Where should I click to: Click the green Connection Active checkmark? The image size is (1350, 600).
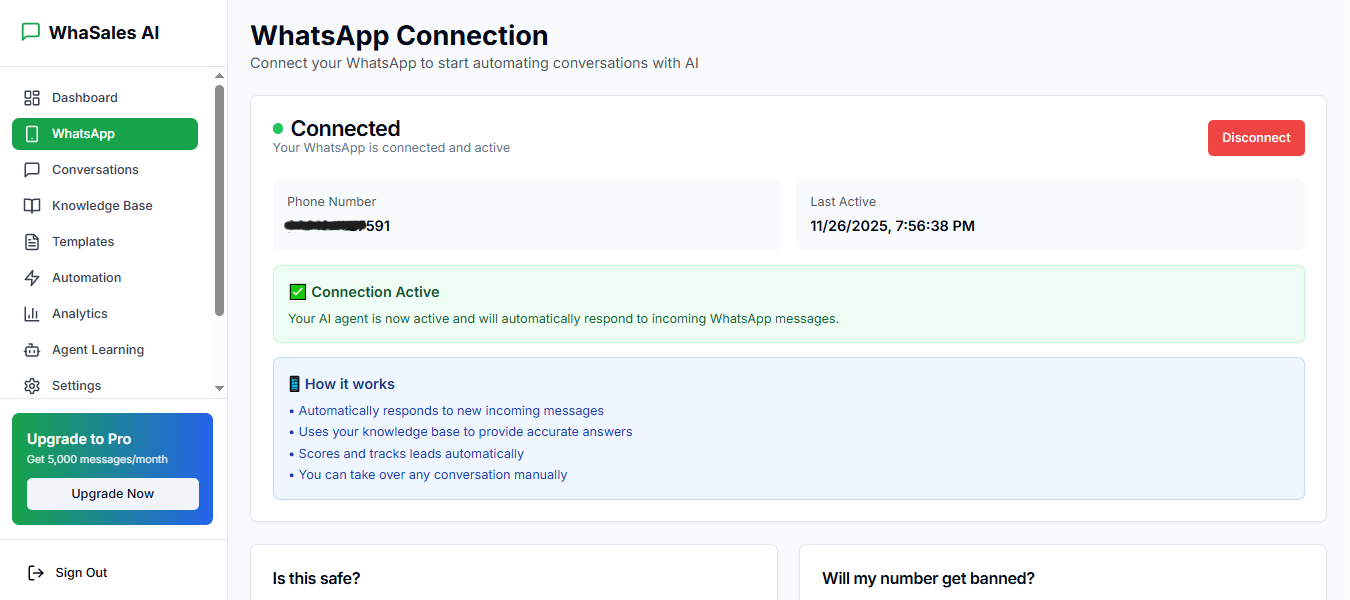pos(297,291)
